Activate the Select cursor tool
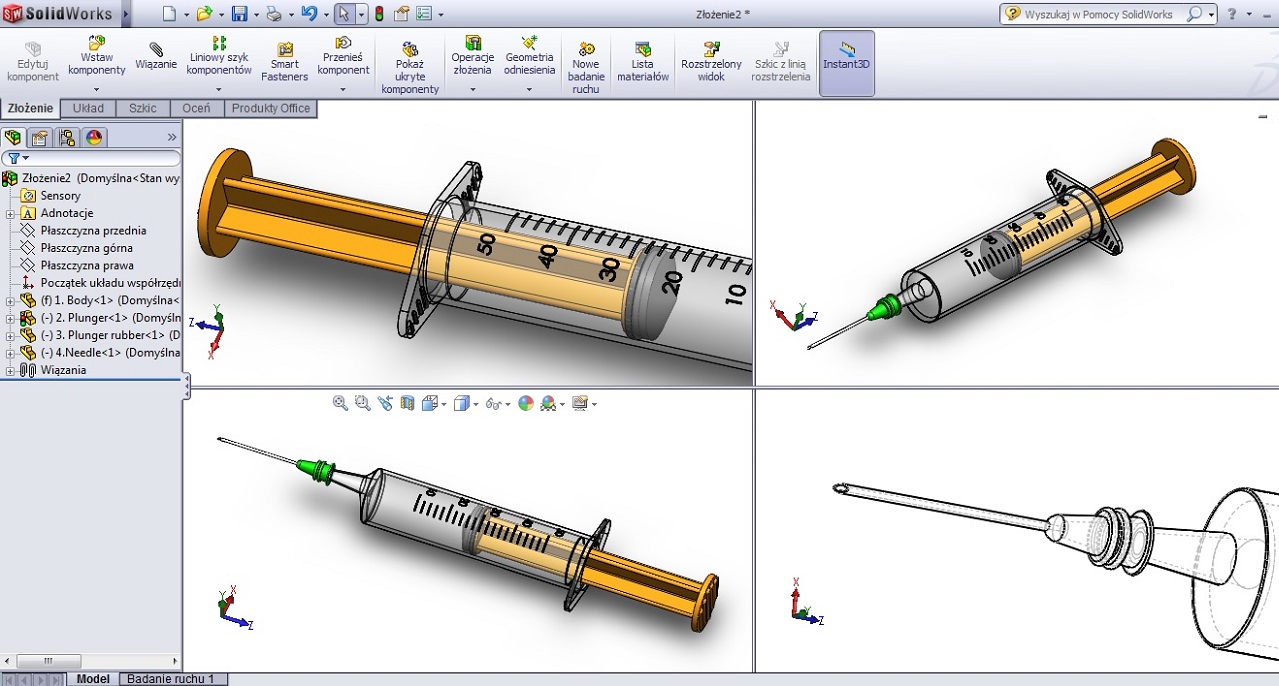1279x686 pixels. click(x=344, y=14)
